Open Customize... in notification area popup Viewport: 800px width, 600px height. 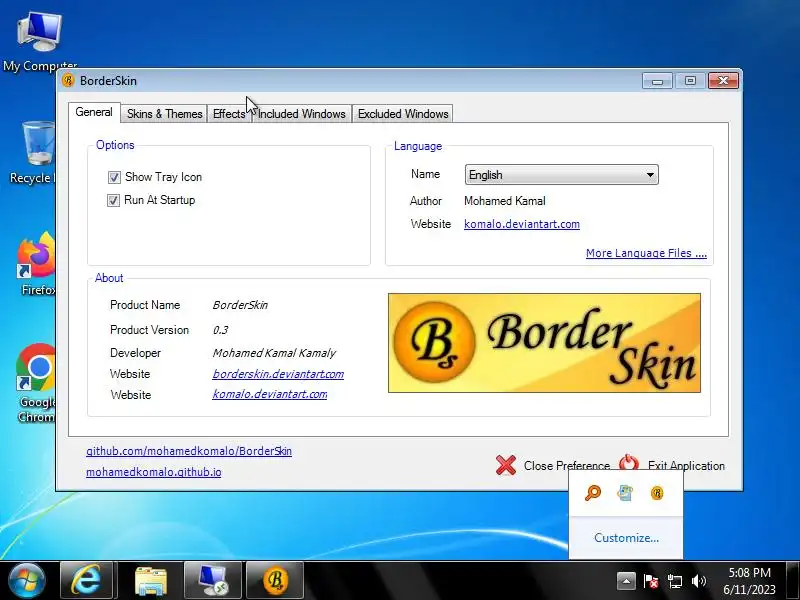point(626,538)
